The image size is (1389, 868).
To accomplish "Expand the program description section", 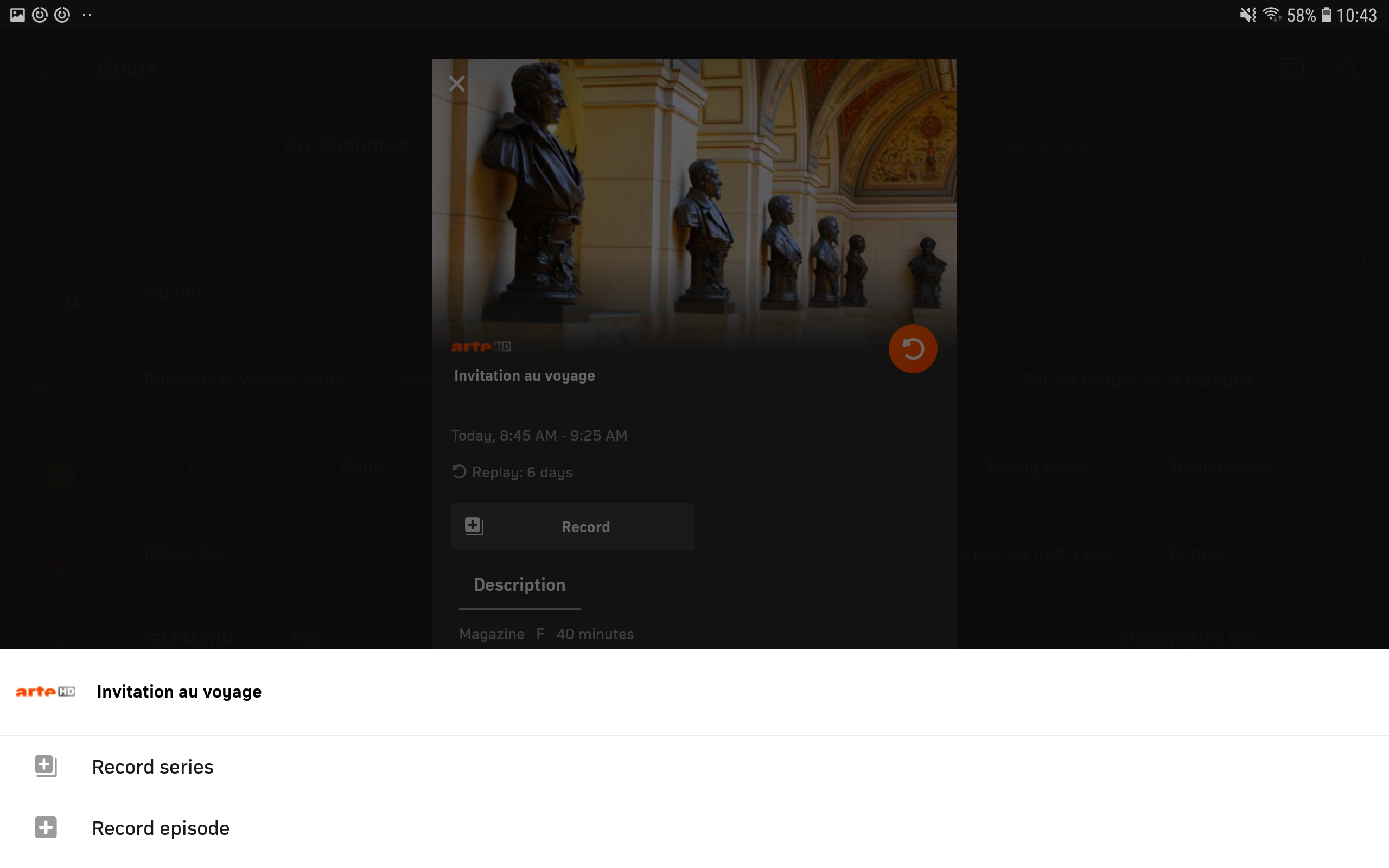I will click(518, 585).
